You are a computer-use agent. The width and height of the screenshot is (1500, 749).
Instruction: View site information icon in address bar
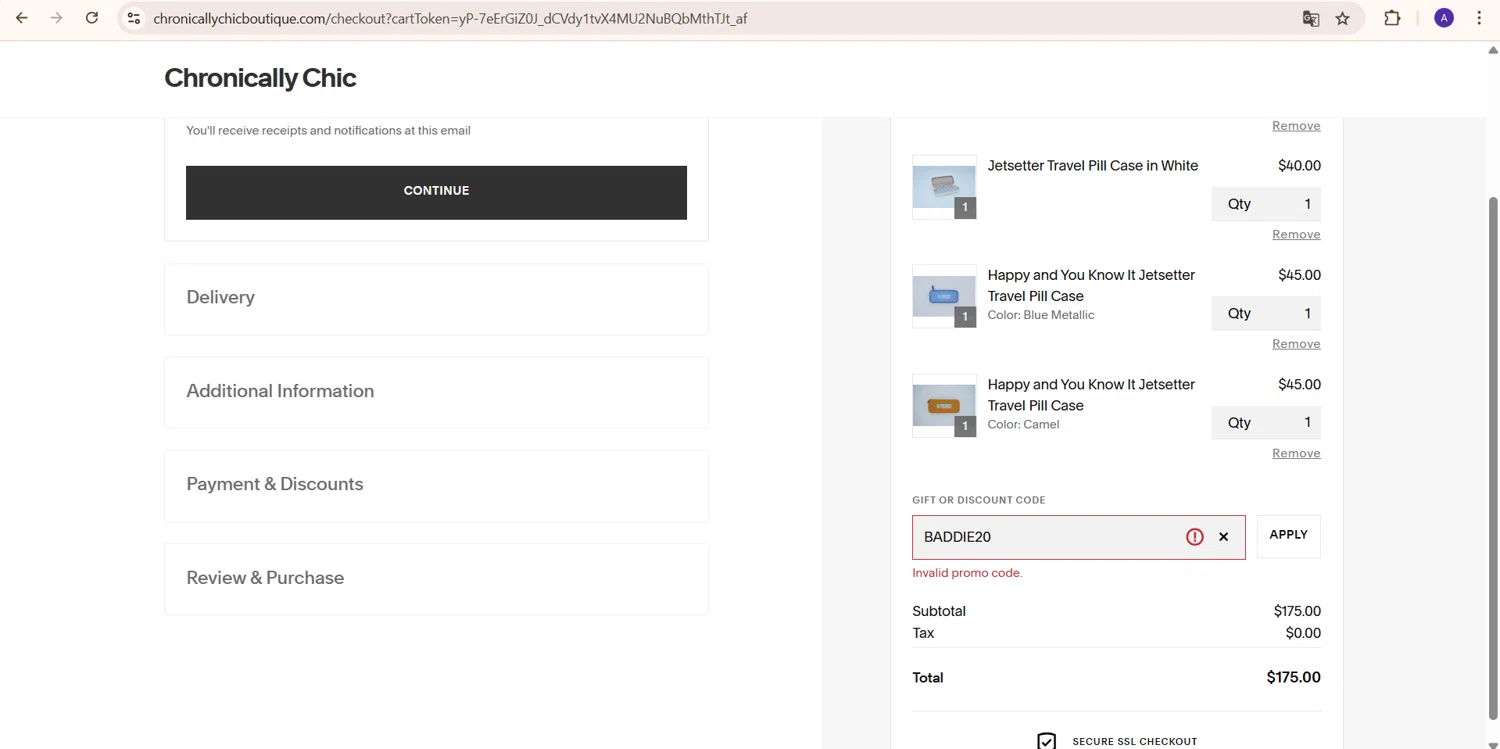pyautogui.click(x=134, y=18)
